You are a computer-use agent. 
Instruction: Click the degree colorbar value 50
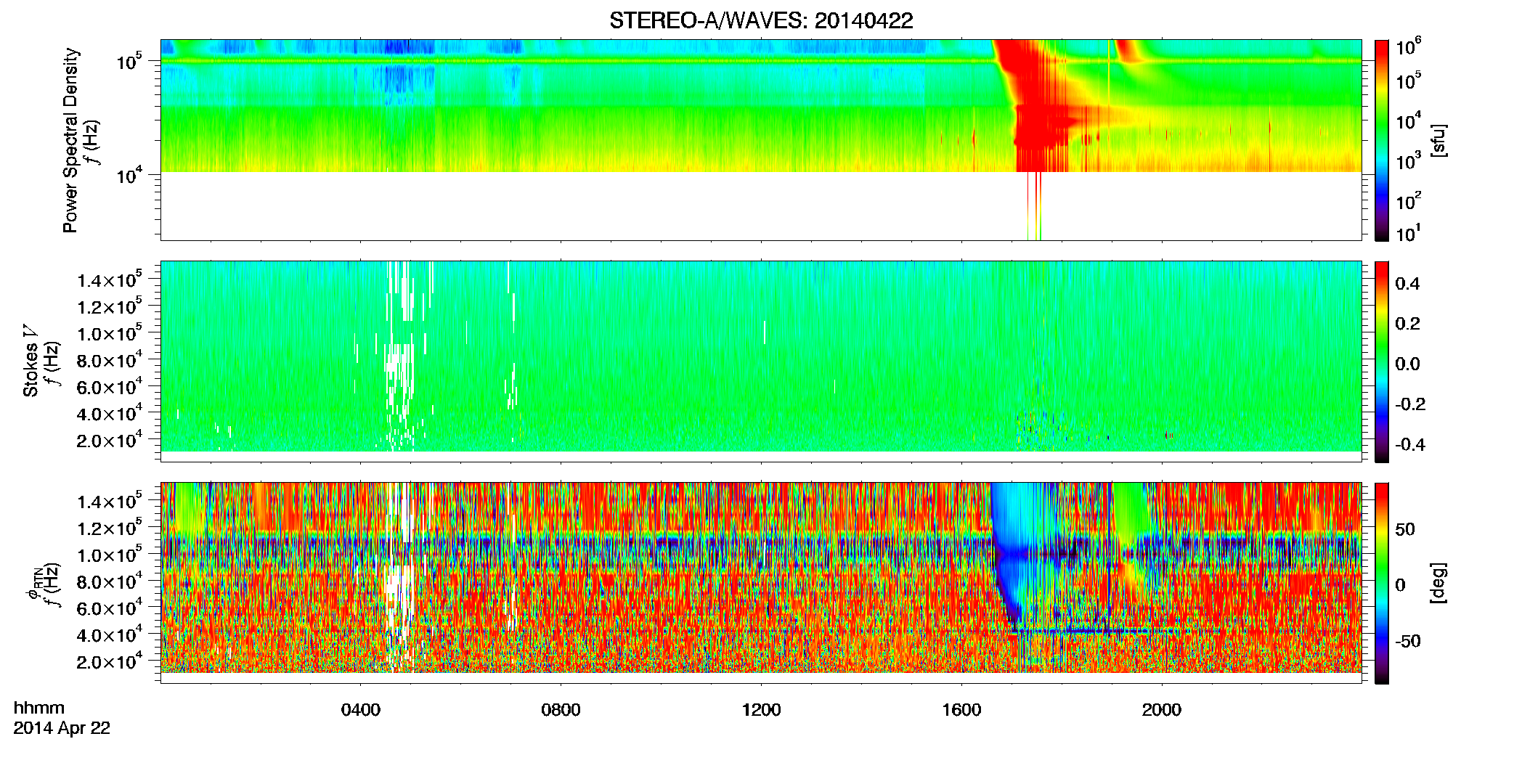click(x=1405, y=529)
